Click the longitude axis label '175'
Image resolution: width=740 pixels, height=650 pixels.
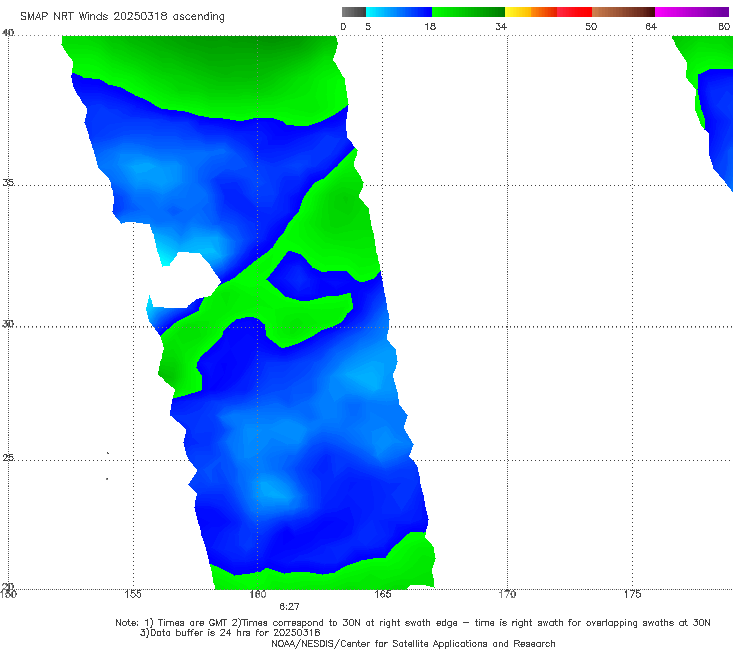point(632,594)
